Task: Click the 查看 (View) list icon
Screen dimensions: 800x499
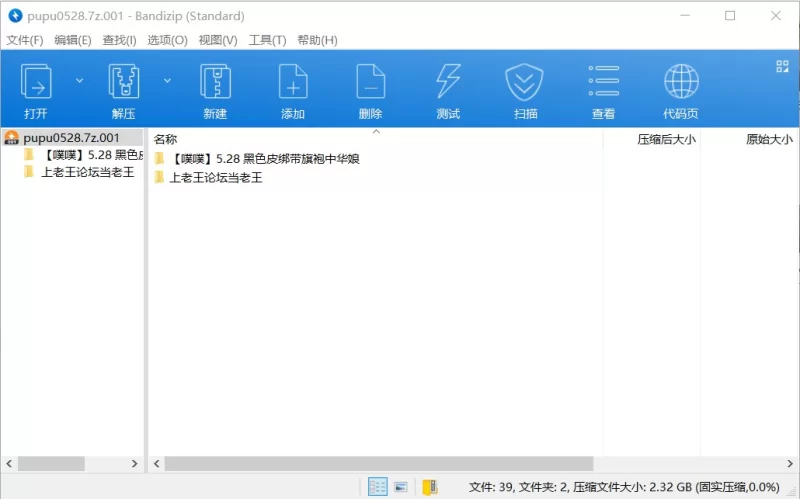Action: pyautogui.click(x=604, y=81)
